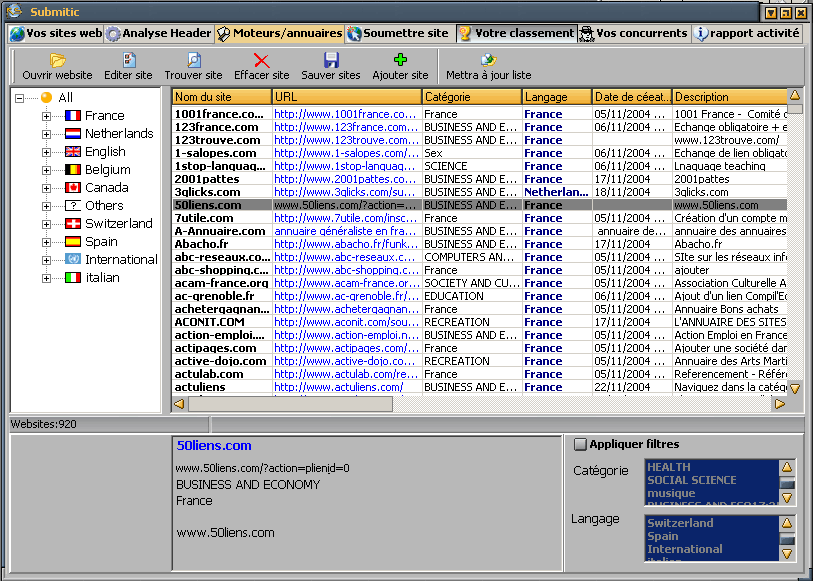
Task: Show the Vos concurrents tab
Action: pos(634,34)
